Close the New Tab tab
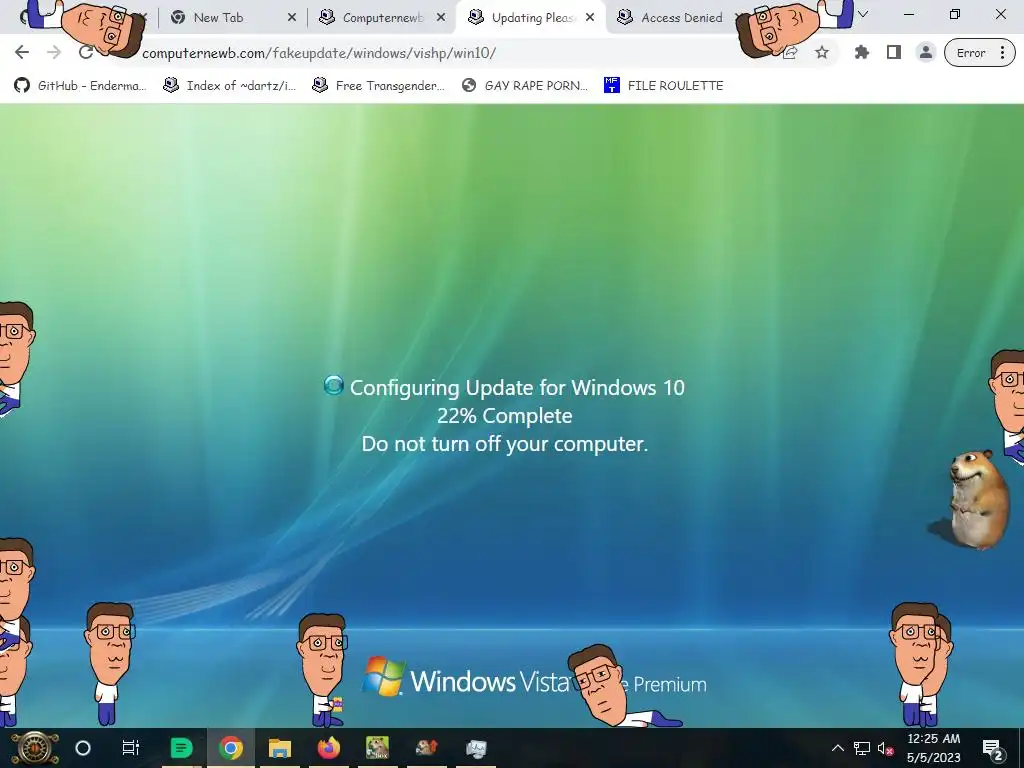Screen dimensions: 1024x768 (x=292, y=18)
